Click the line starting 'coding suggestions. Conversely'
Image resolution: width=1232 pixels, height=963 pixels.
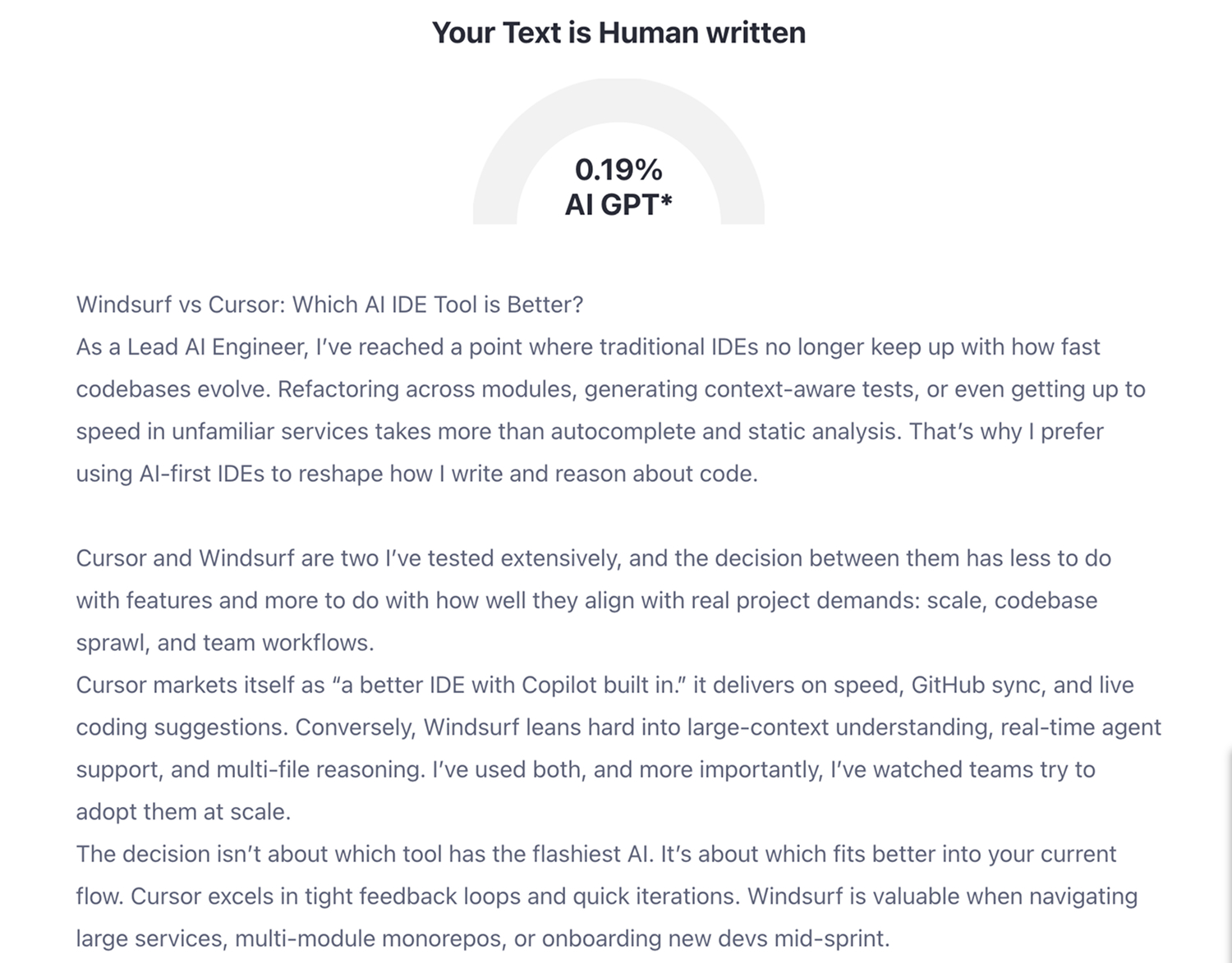(x=618, y=727)
